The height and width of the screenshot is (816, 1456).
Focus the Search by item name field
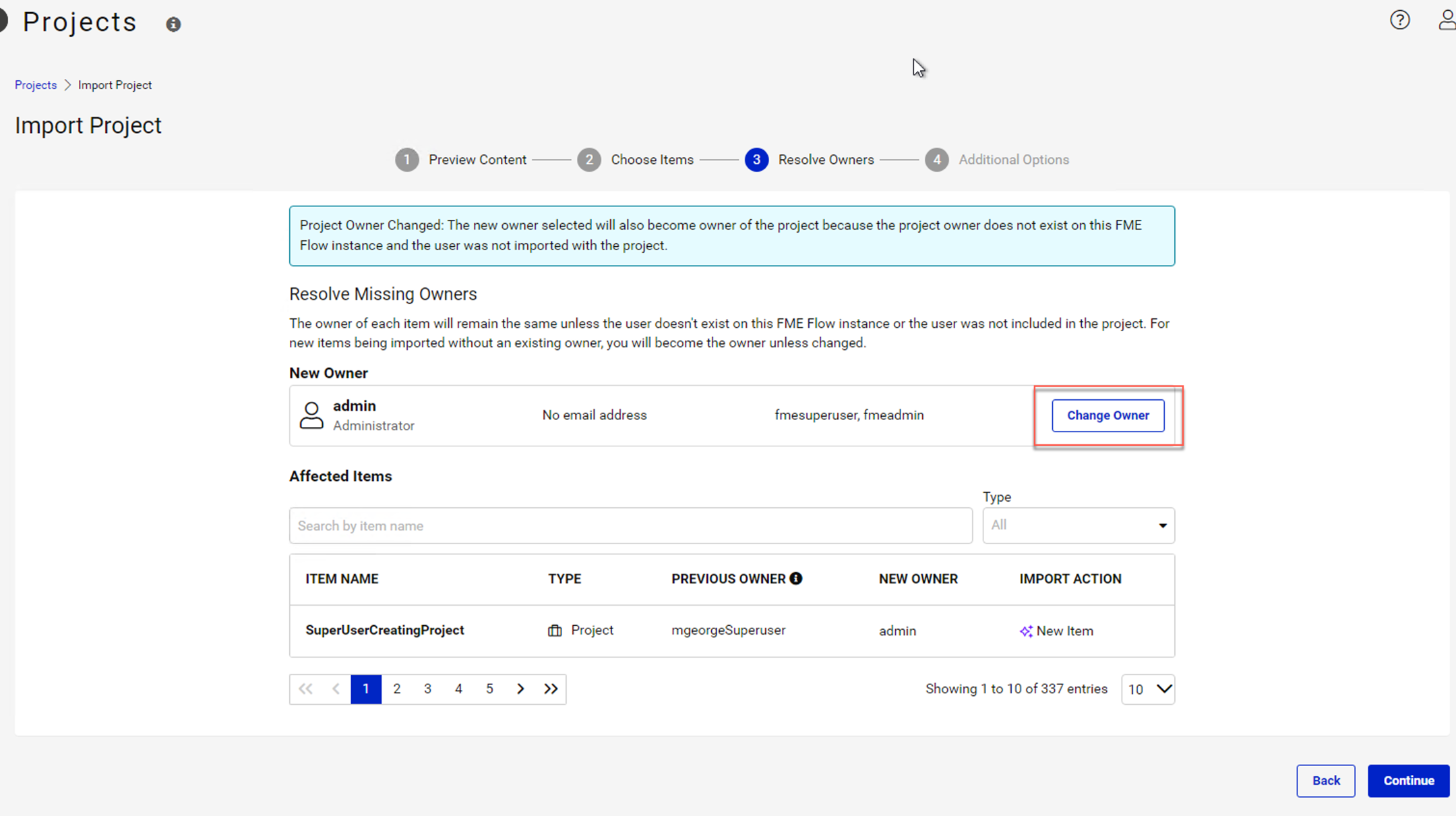631,525
